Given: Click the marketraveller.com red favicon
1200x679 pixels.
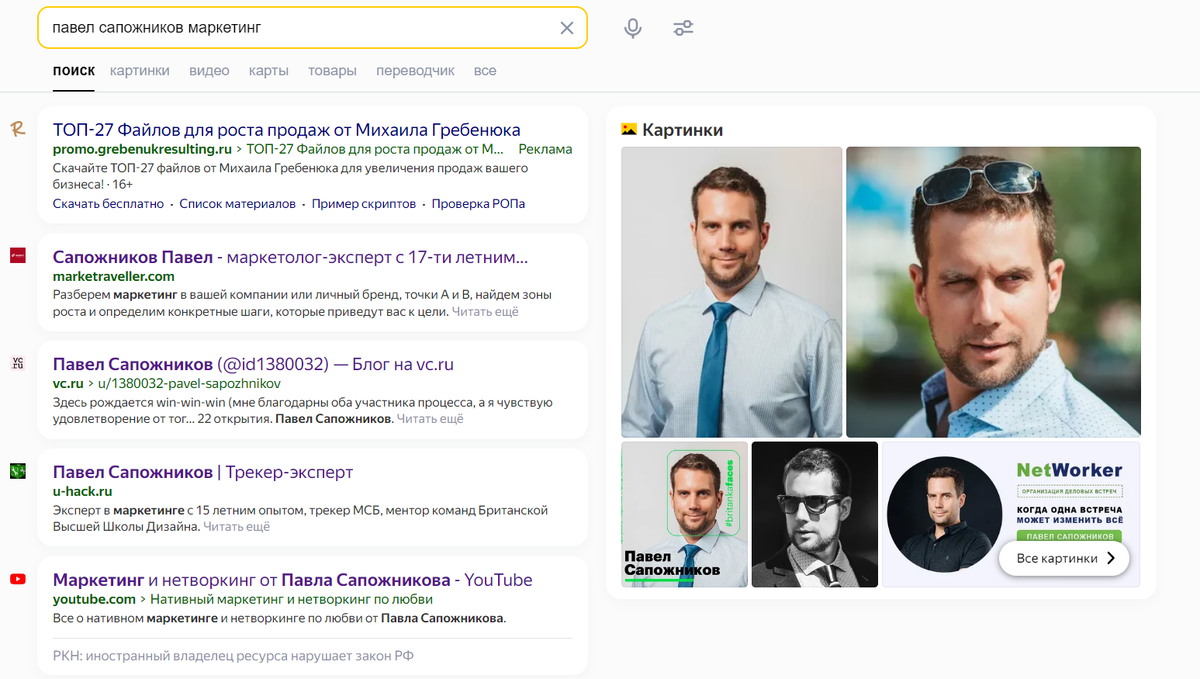Looking at the screenshot, I should pos(17,256).
